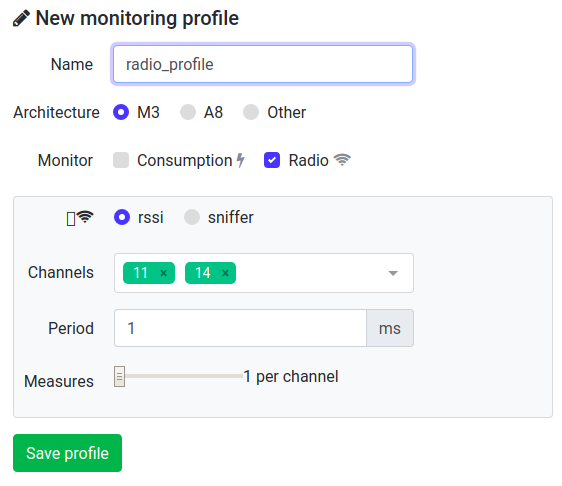Select the M3 architecture option
The image size is (562, 486).
point(121,112)
